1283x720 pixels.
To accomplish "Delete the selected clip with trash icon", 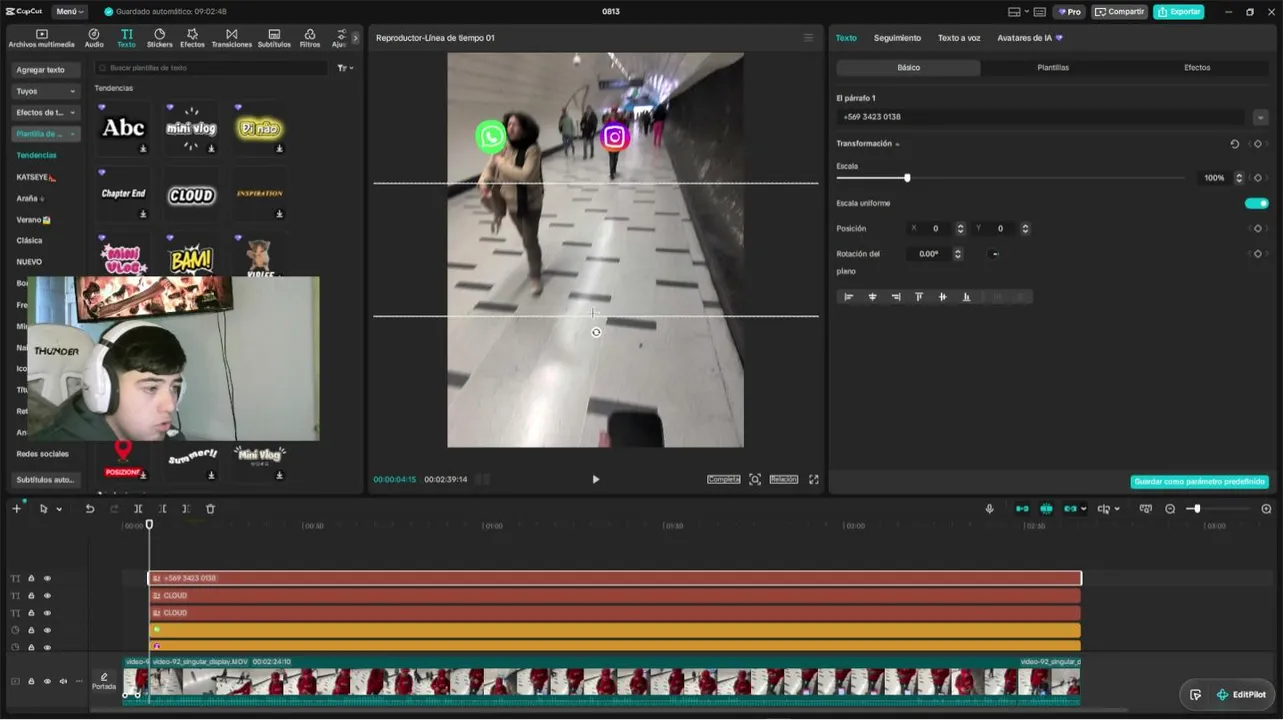I will click(x=210, y=509).
